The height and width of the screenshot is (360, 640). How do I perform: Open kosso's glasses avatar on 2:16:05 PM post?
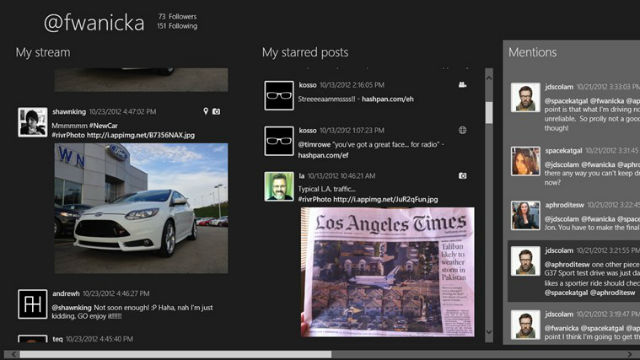[x=279, y=96]
